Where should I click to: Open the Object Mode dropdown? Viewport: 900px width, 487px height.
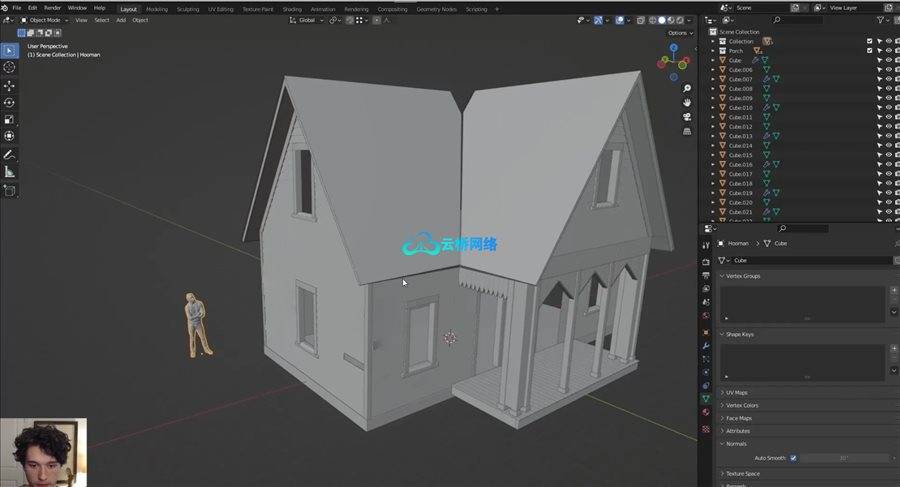pyautogui.click(x=45, y=20)
